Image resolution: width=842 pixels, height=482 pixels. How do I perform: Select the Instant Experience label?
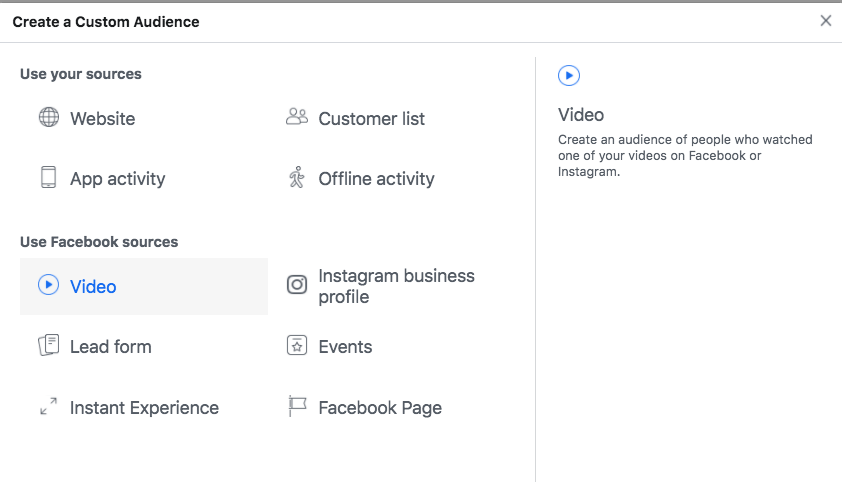point(144,408)
